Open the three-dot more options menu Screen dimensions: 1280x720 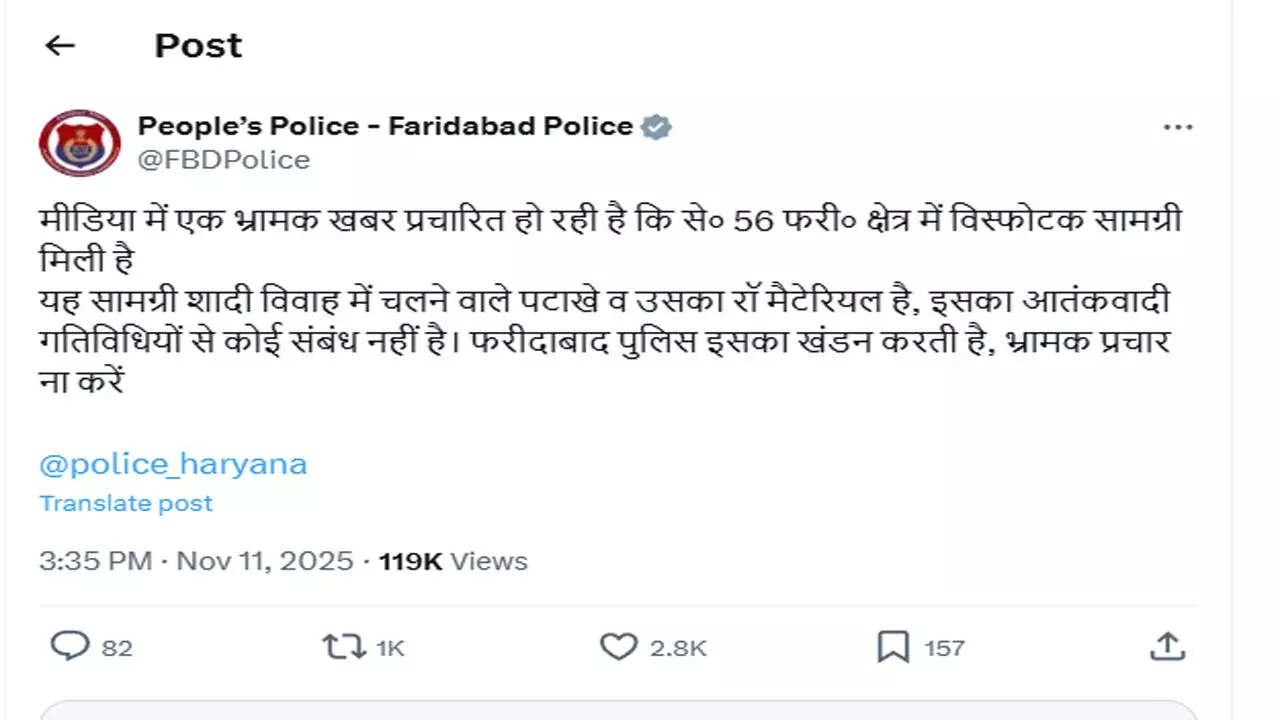(x=1178, y=128)
